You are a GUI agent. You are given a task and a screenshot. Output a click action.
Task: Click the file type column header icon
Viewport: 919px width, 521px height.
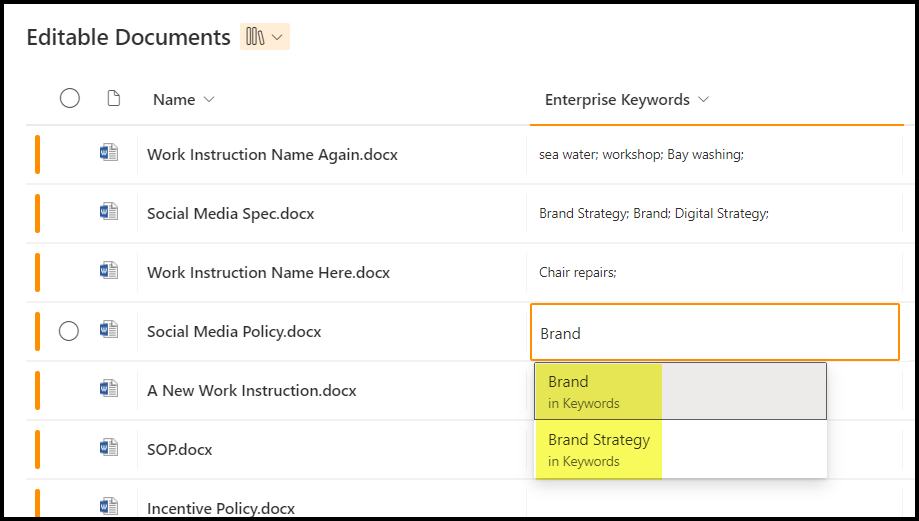coord(113,99)
